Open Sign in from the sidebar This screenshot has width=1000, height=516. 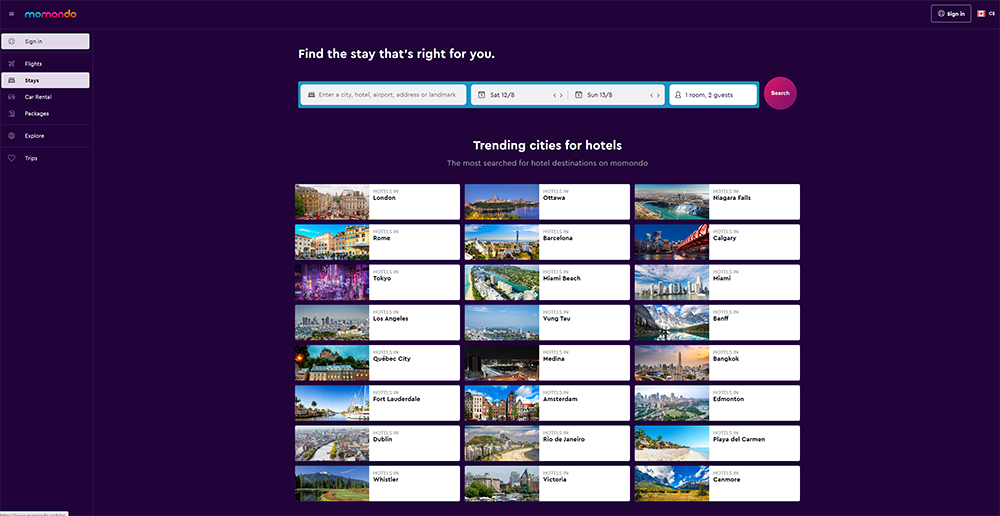pos(46,42)
